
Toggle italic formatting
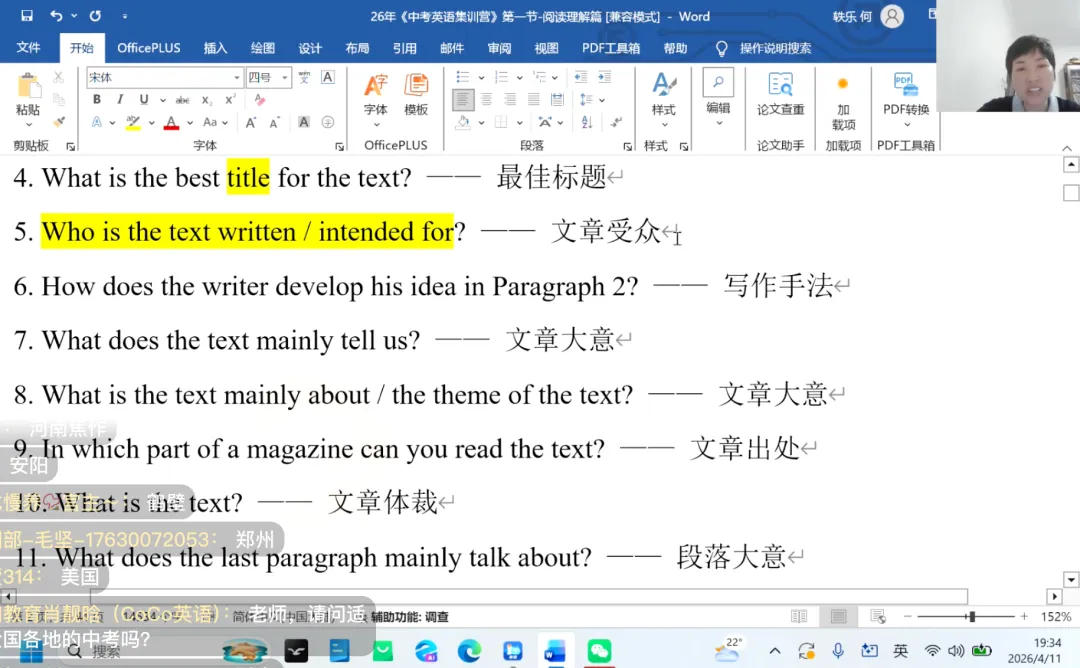tap(120, 98)
